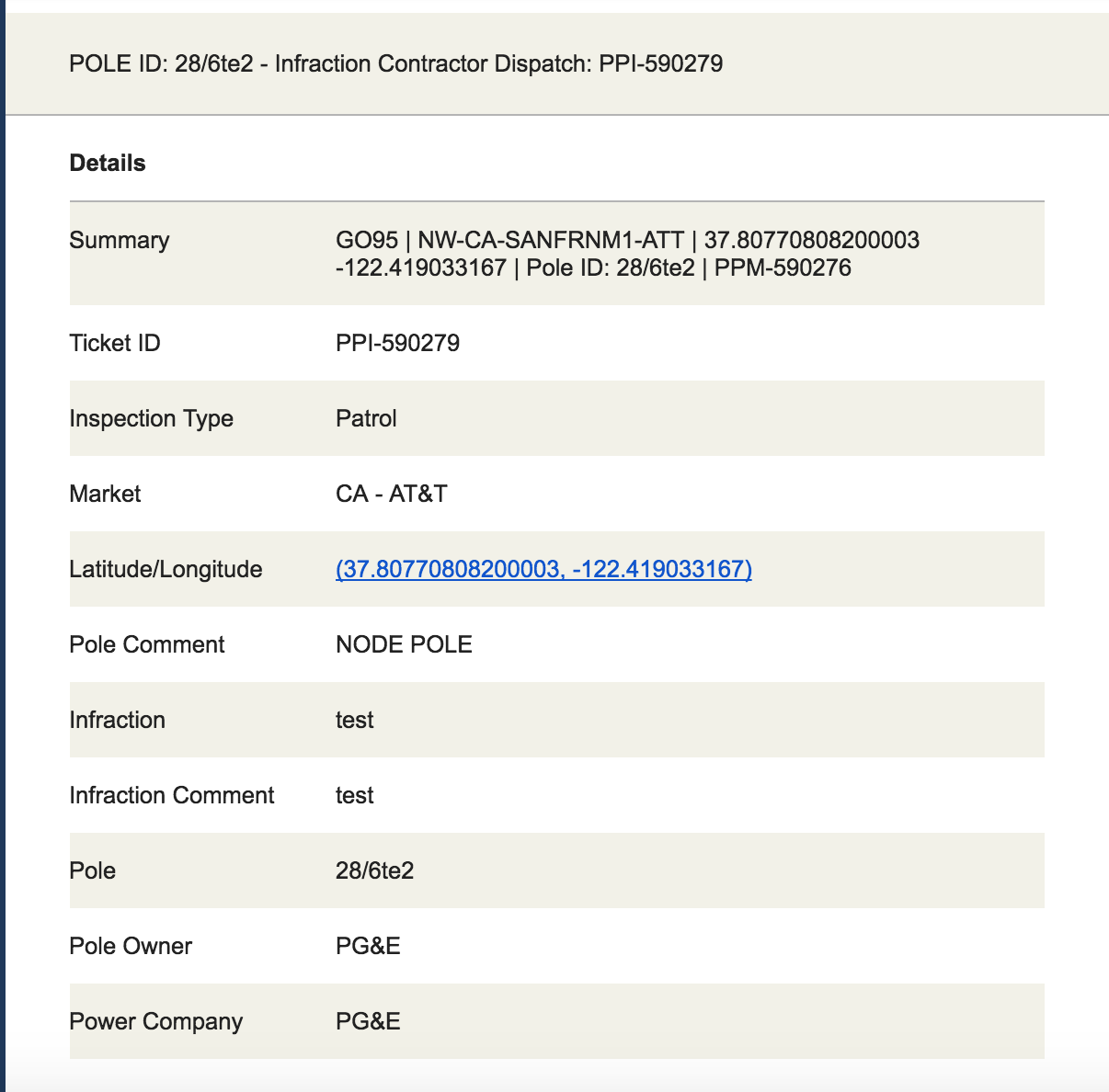Select the 28/6te2 value in Pole row
Image resolution: width=1109 pixels, height=1092 pixels.
[x=374, y=871]
